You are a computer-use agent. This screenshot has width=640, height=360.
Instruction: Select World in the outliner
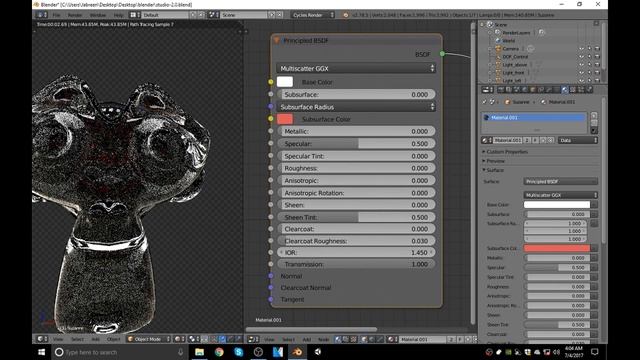(x=508, y=40)
